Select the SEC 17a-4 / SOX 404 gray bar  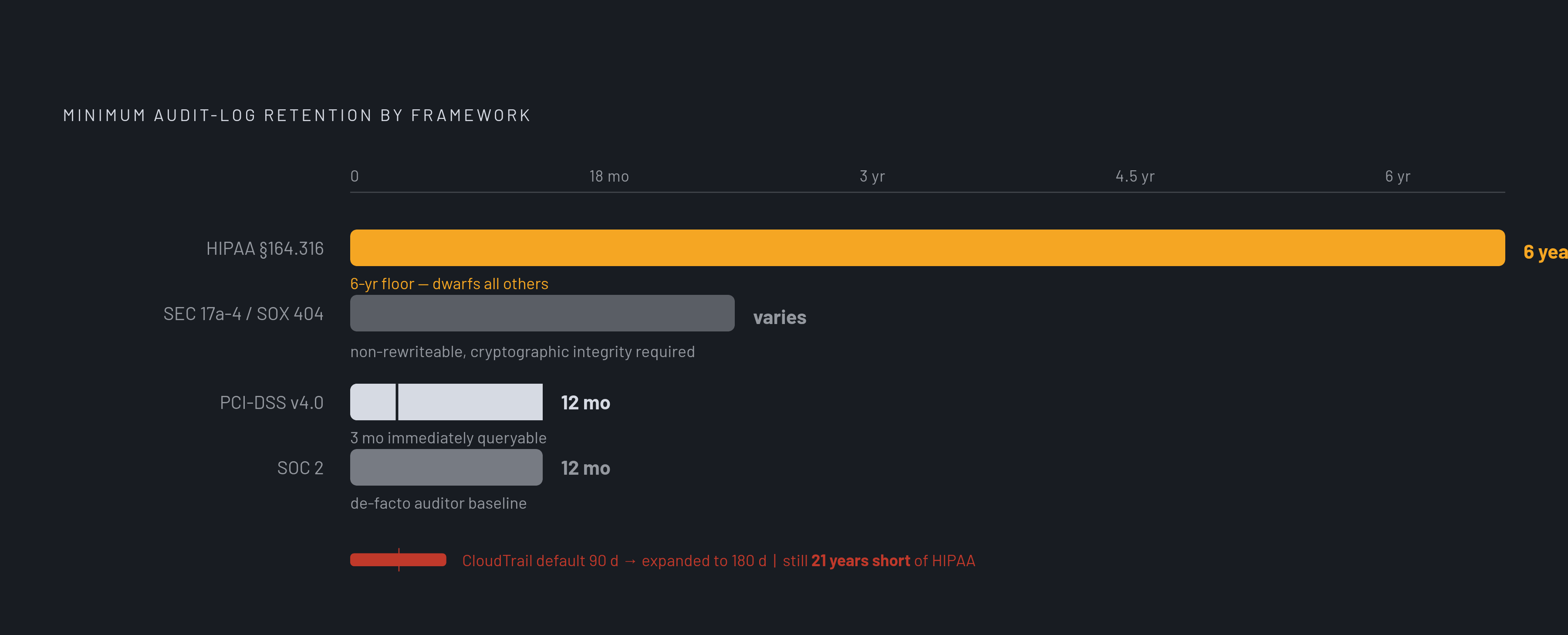point(542,313)
